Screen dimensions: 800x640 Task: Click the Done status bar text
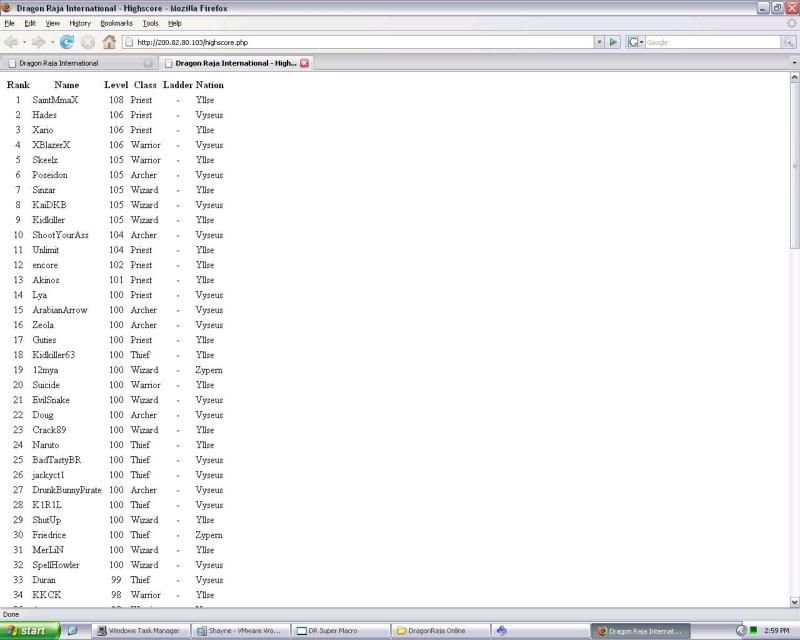click(x=11, y=614)
